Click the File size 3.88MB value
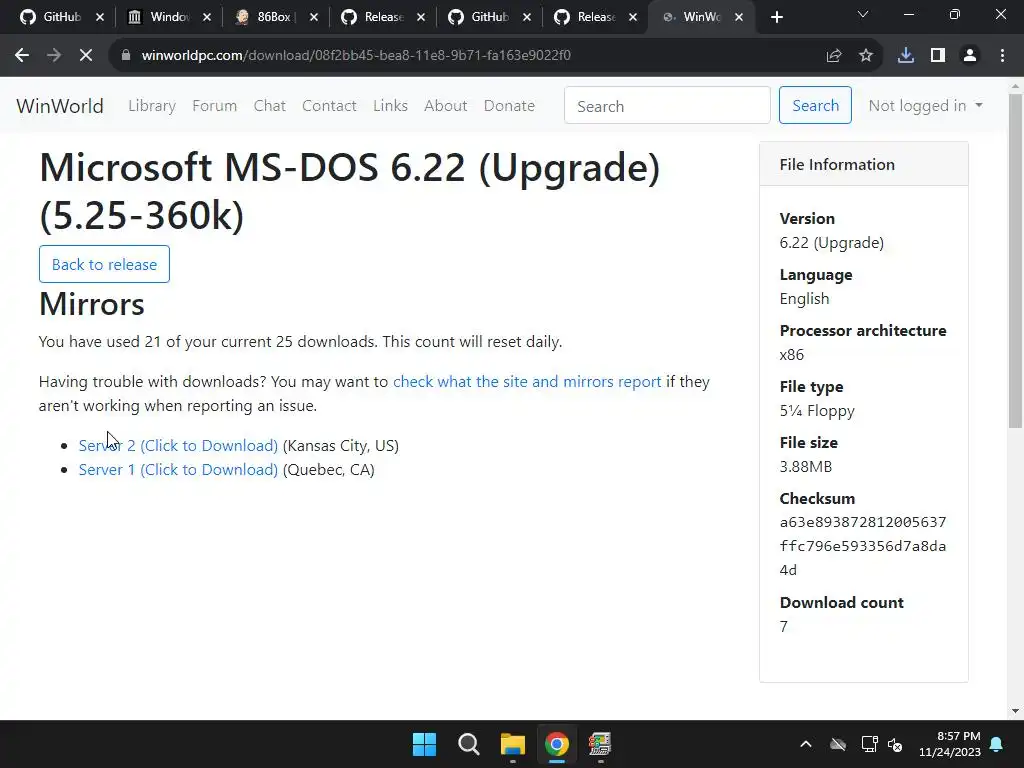Screen dimensions: 1024x768 click(806, 467)
